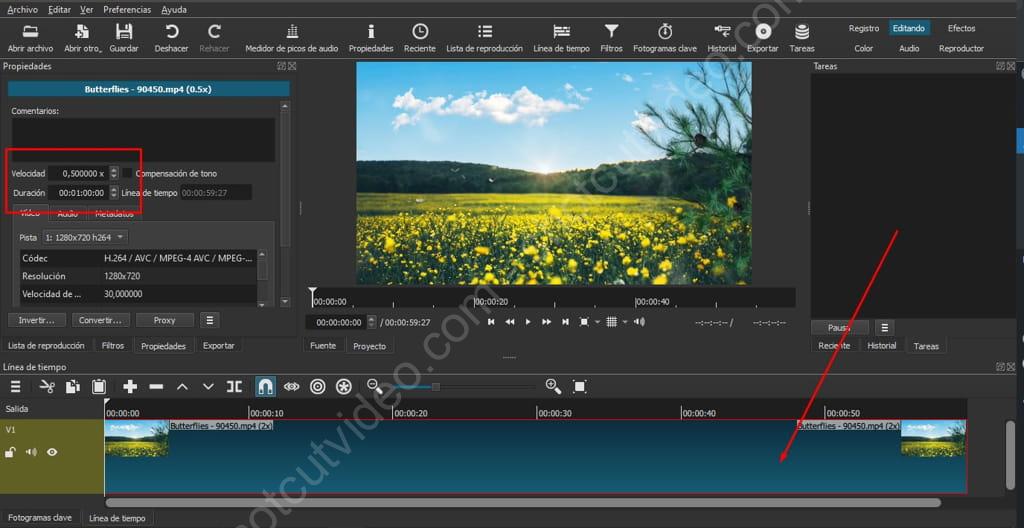
Task: Open the Archivo menu
Action: click(x=22, y=10)
